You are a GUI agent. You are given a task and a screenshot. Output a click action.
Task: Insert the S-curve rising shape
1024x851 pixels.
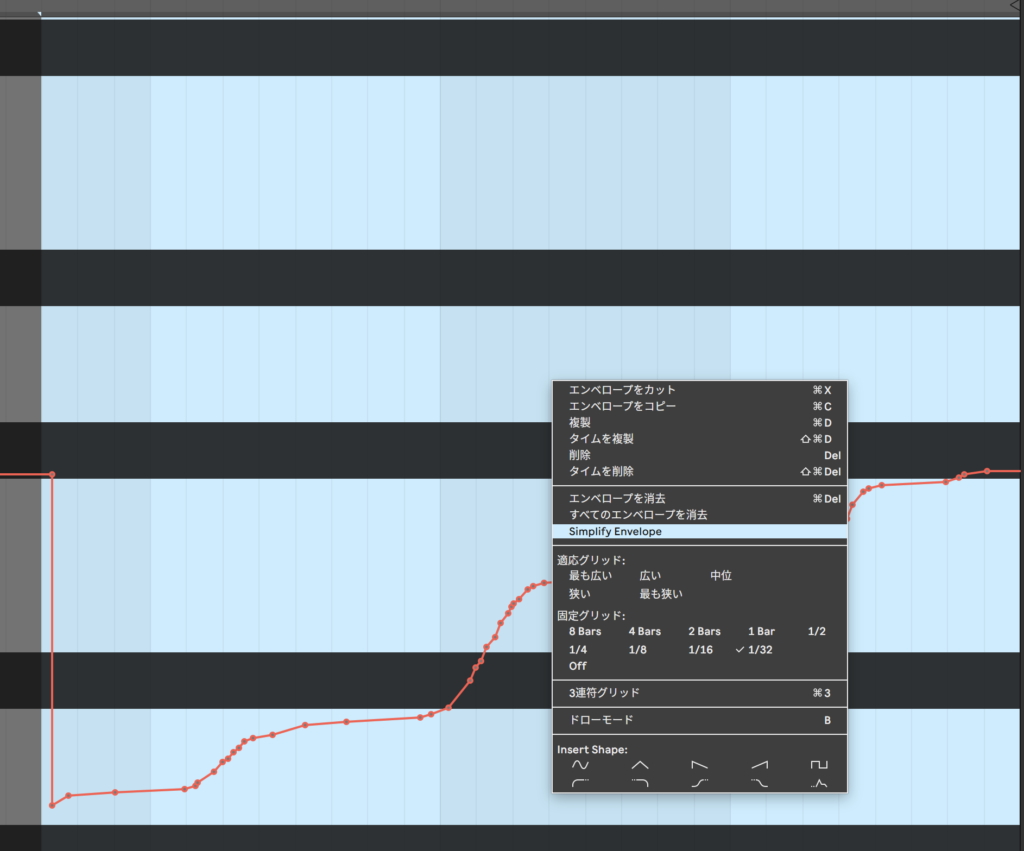point(700,783)
